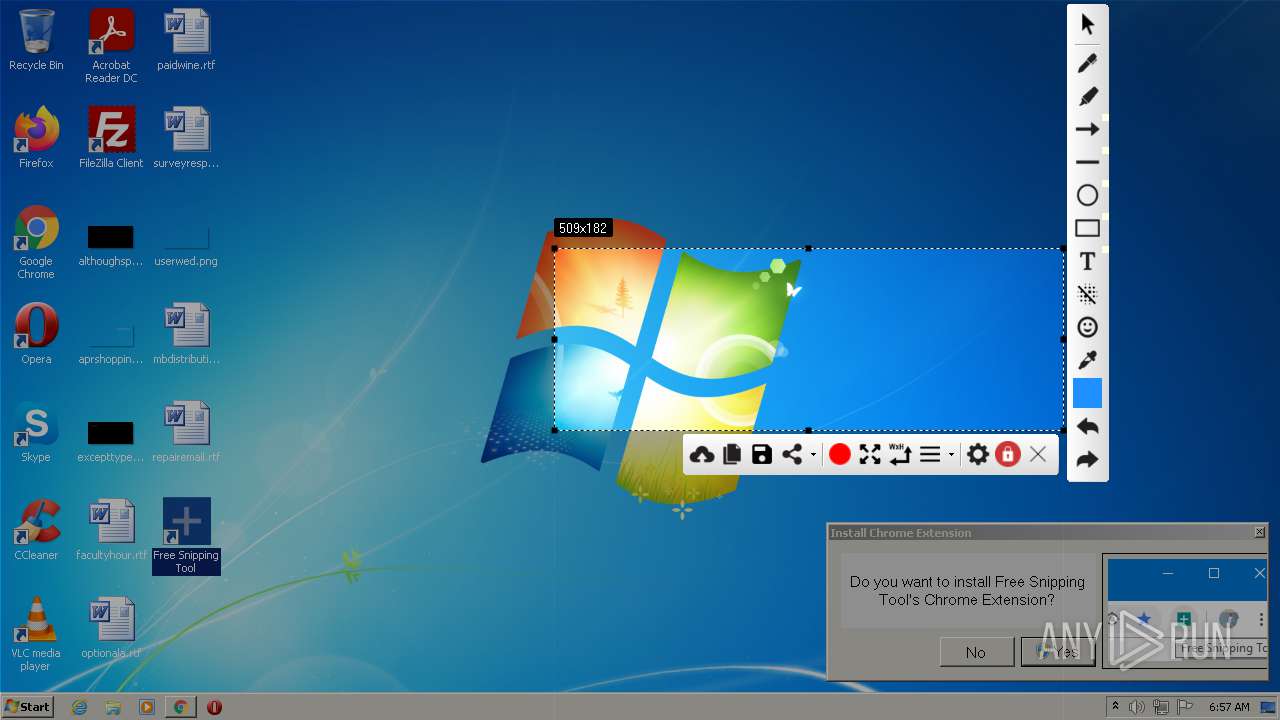Select the paidwine.rtf file
The height and width of the screenshot is (720, 1280).
pos(186,40)
